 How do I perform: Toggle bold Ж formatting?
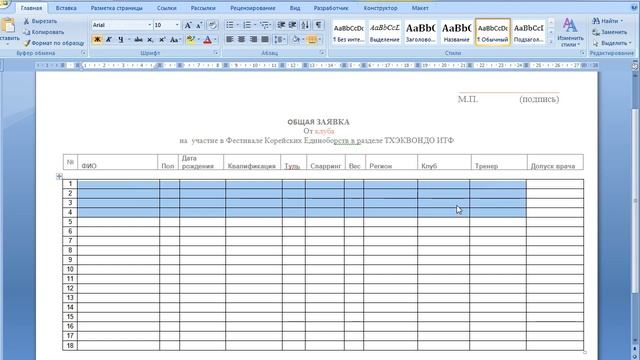click(x=97, y=40)
